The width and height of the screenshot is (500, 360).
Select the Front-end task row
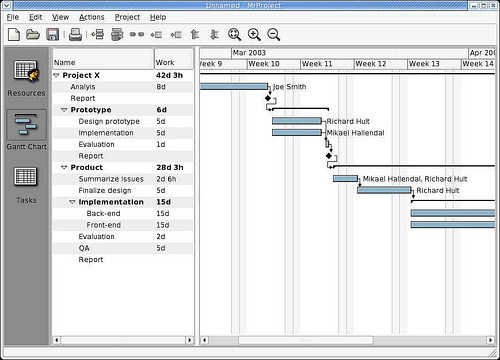tap(123, 225)
